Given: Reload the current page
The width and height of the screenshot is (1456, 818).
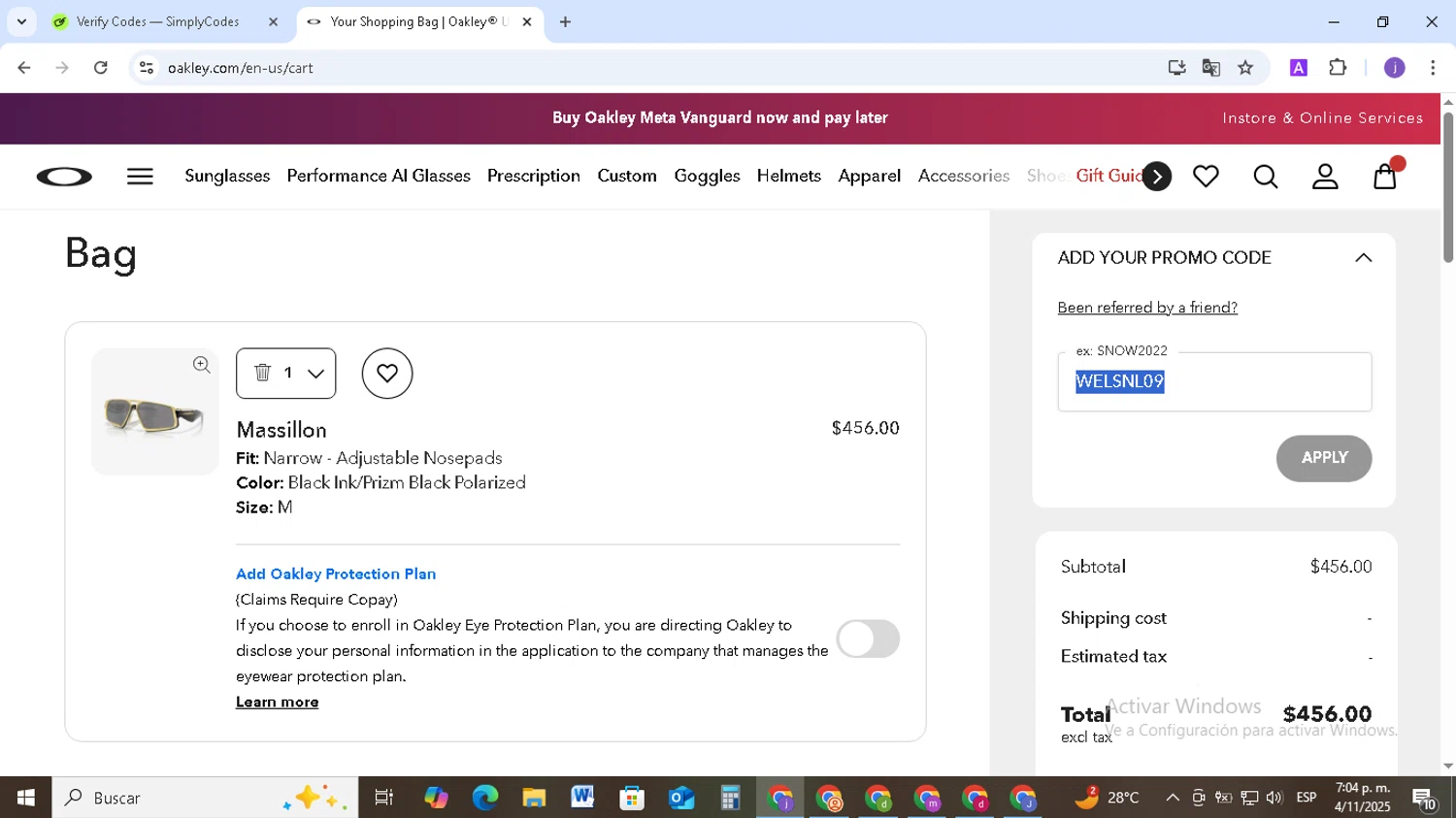Looking at the screenshot, I should [101, 68].
